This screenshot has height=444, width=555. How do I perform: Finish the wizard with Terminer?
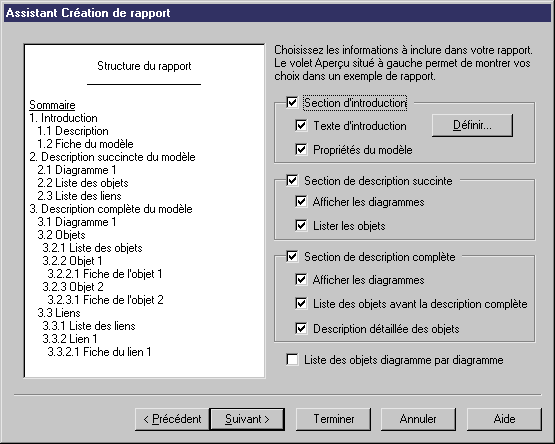[x=333, y=419]
